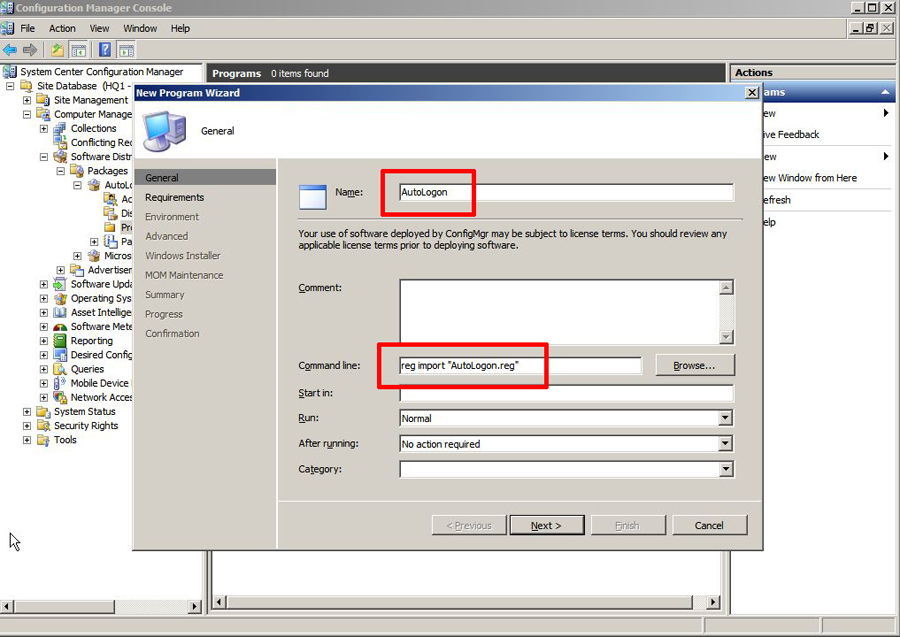Viewport: 900px width, 637px height.
Task: Click the Reporting tree icon
Action: pos(60,341)
